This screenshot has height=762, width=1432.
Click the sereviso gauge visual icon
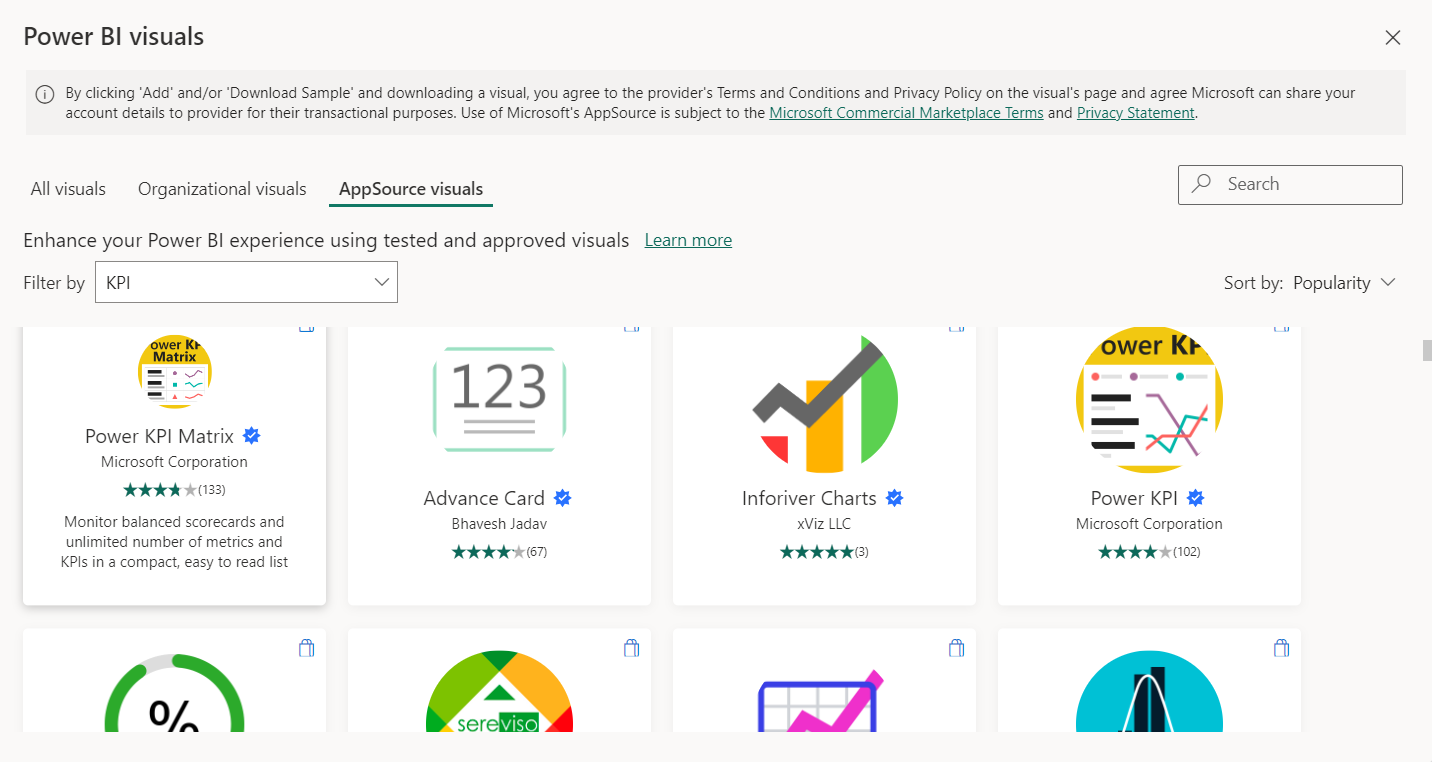[x=499, y=691]
